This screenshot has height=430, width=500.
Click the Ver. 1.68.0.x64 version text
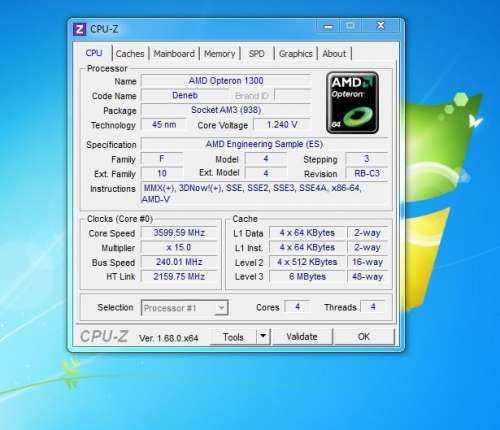169,338
